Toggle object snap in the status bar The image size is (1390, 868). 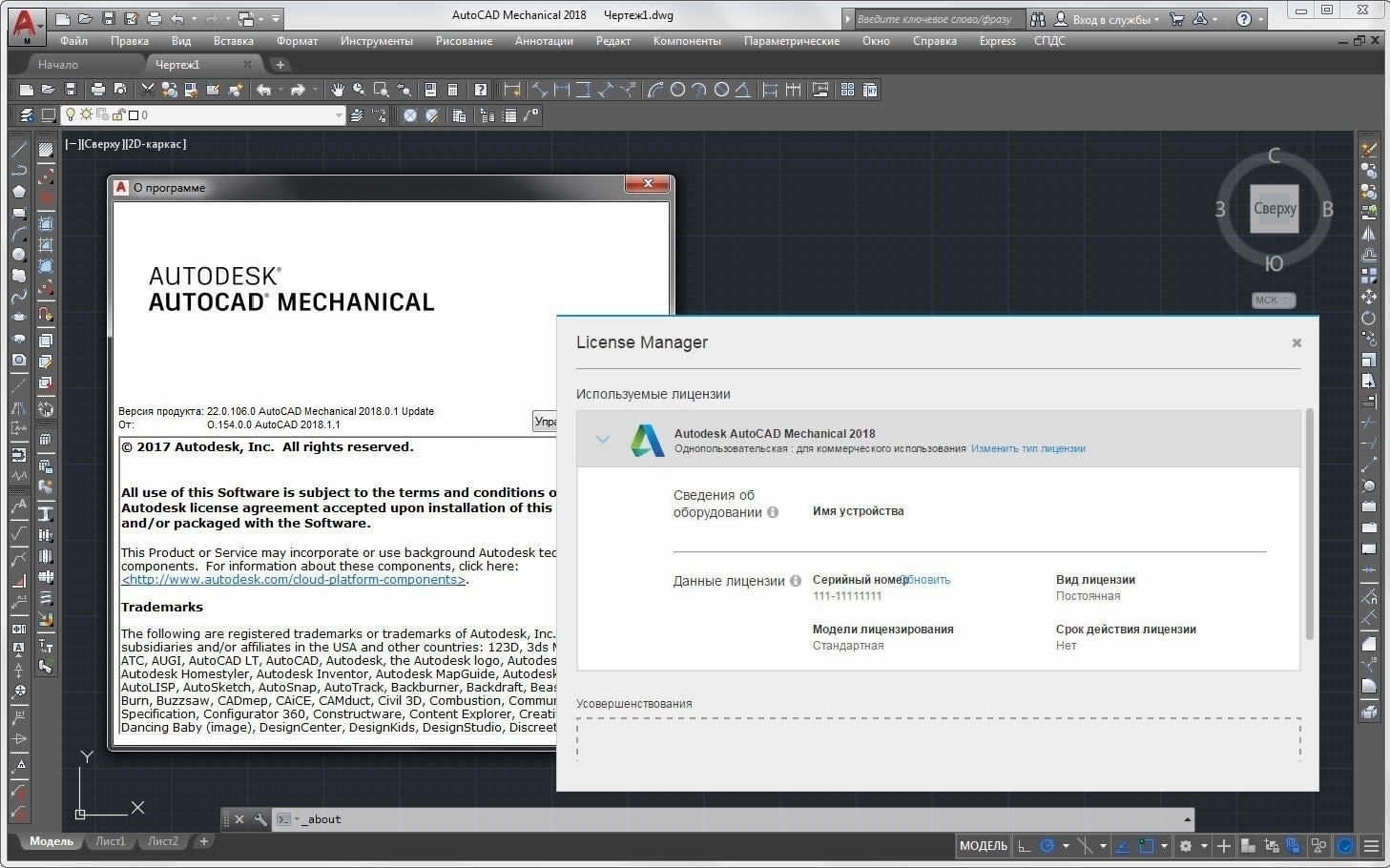click(x=1147, y=846)
